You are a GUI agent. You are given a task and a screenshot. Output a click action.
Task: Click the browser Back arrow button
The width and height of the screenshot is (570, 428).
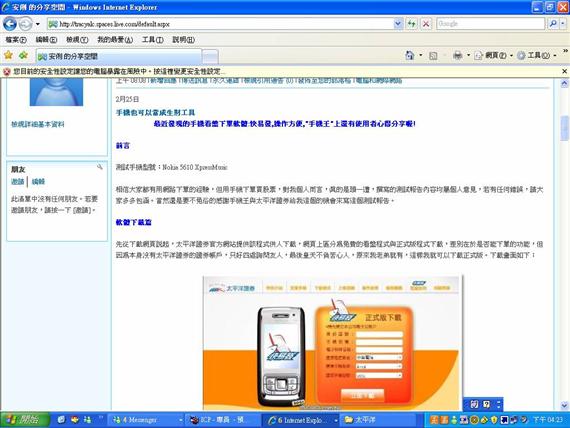[x=10, y=24]
